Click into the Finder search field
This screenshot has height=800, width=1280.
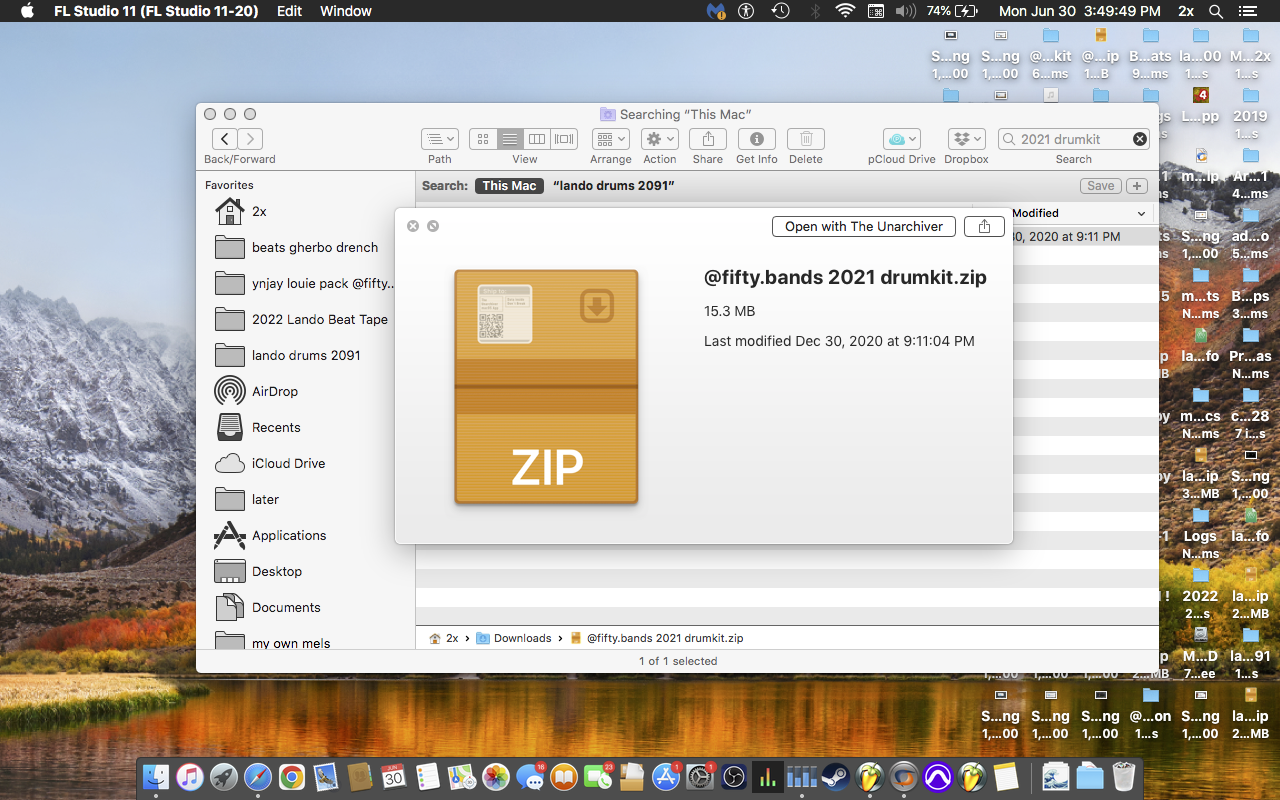pyautogui.click(x=1073, y=139)
